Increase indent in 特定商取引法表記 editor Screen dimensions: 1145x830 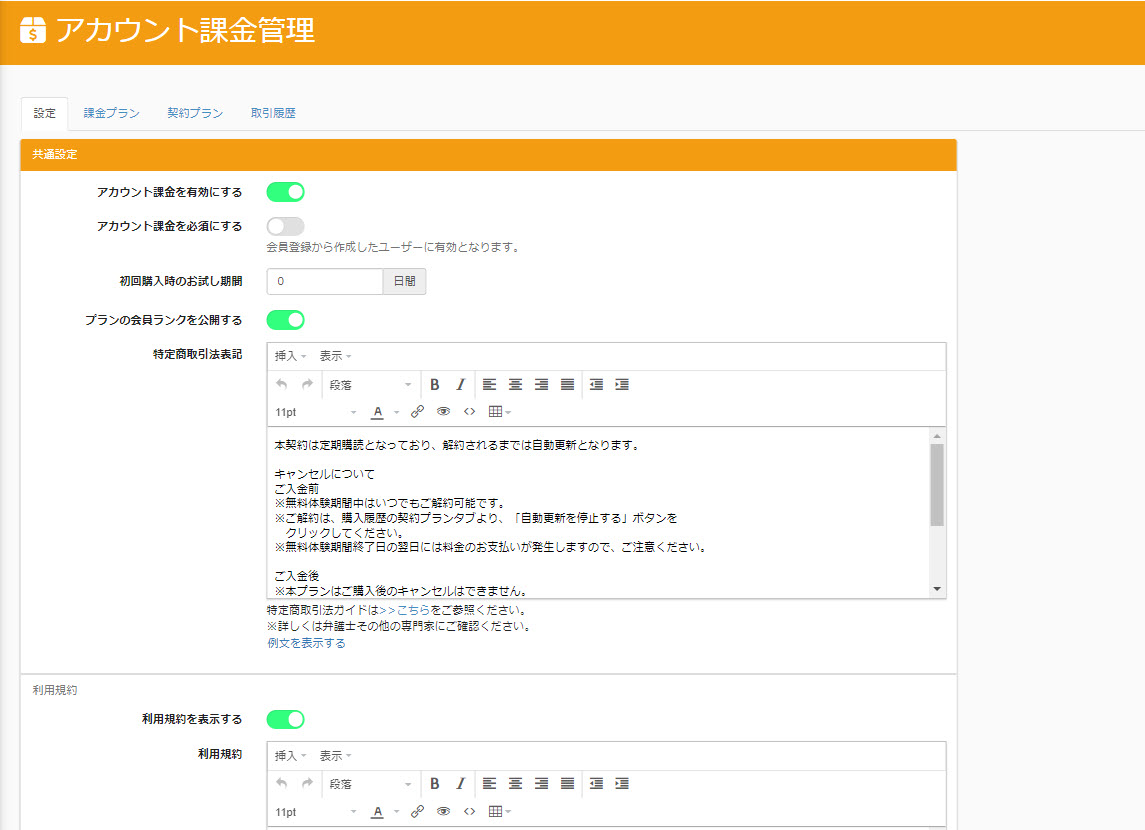pyautogui.click(x=622, y=385)
